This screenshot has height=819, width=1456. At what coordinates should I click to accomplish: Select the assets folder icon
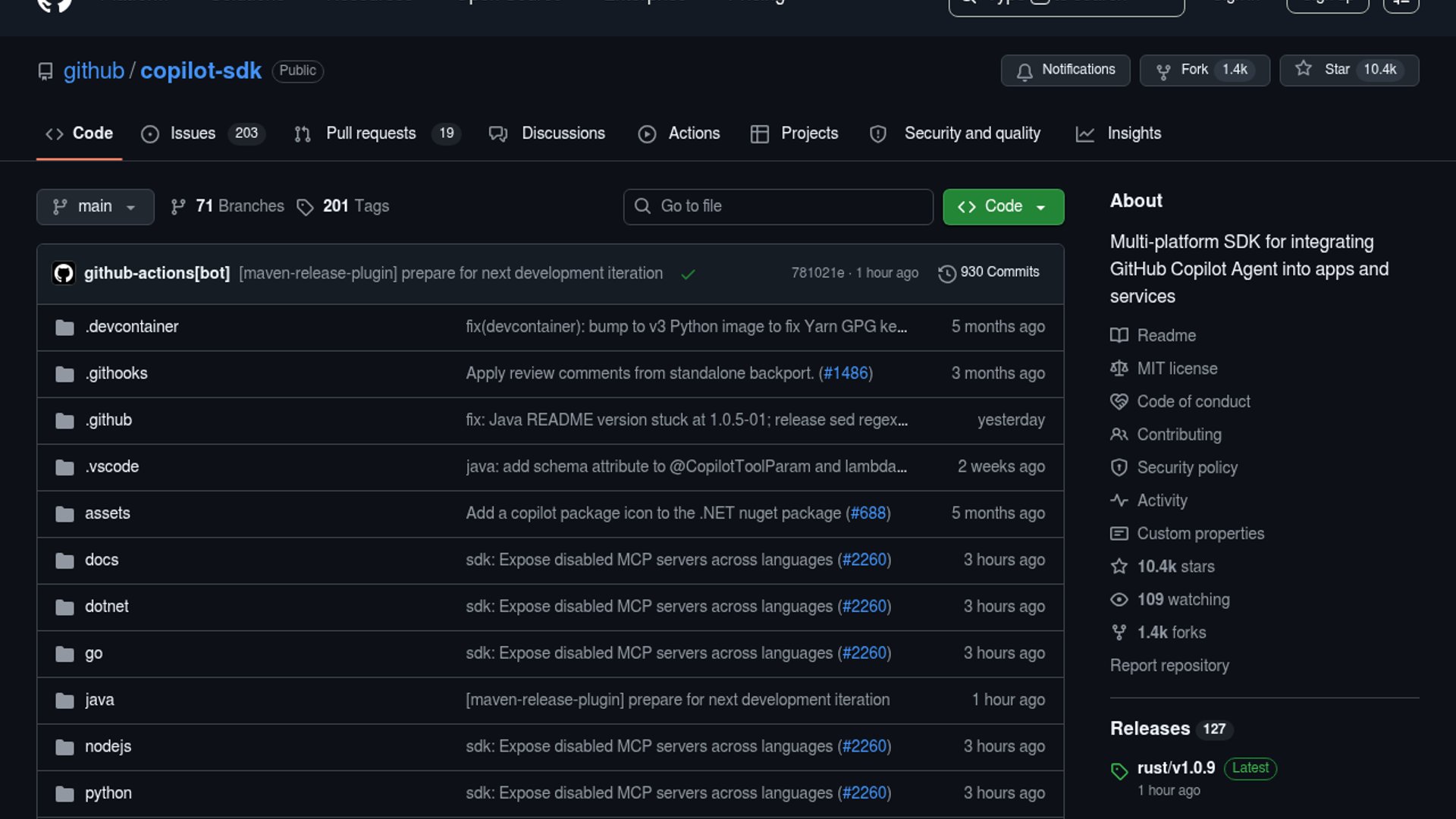pos(64,514)
